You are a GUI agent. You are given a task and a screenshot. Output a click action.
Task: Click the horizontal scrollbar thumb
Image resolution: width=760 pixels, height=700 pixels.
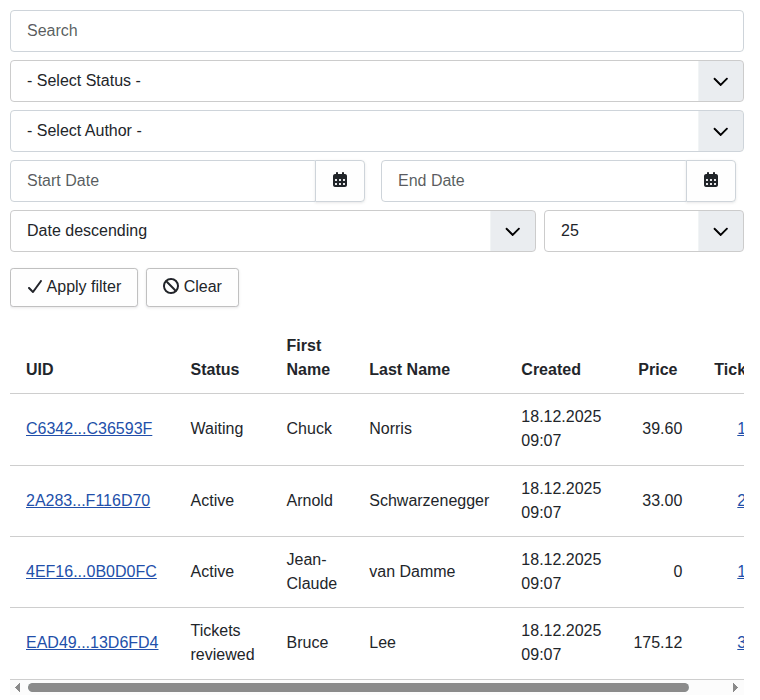pos(358,688)
